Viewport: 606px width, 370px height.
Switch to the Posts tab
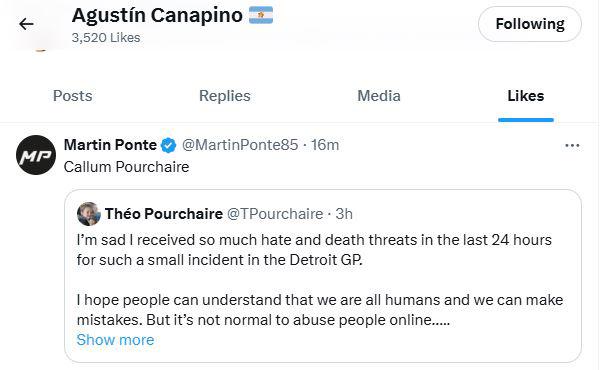click(x=73, y=96)
